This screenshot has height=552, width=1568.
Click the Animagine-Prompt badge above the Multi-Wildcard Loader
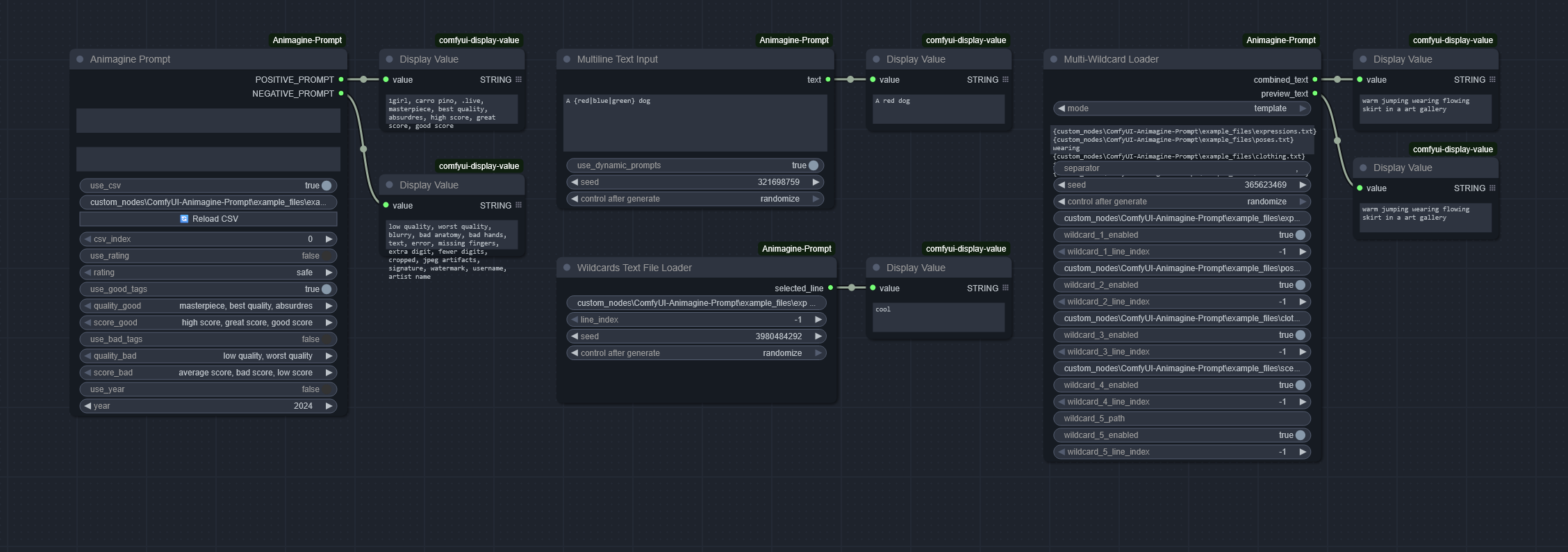coord(1281,40)
